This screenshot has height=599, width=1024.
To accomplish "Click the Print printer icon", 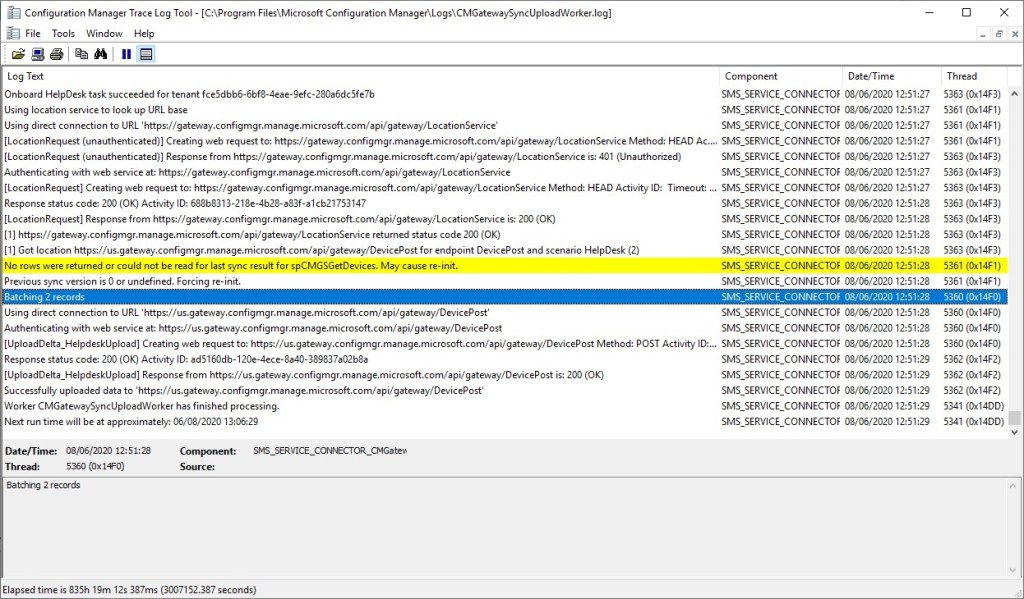I will click(56, 54).
